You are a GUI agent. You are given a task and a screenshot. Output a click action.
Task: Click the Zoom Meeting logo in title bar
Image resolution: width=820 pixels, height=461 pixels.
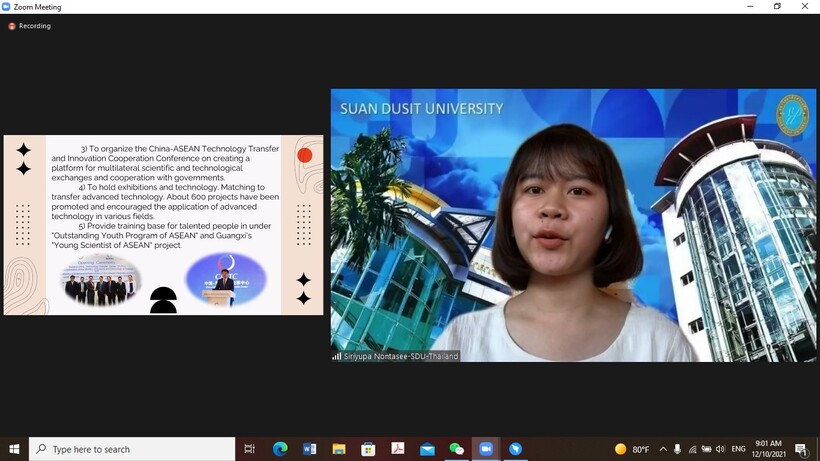[6, 7]
